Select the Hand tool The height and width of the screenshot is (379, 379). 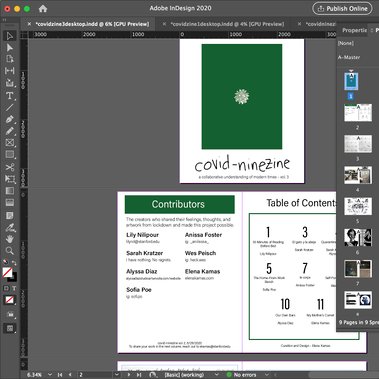[x=10, y=239]
